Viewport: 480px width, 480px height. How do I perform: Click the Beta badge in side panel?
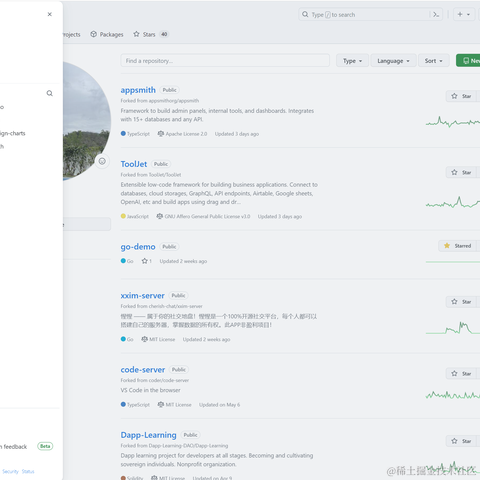pos(45,446)
